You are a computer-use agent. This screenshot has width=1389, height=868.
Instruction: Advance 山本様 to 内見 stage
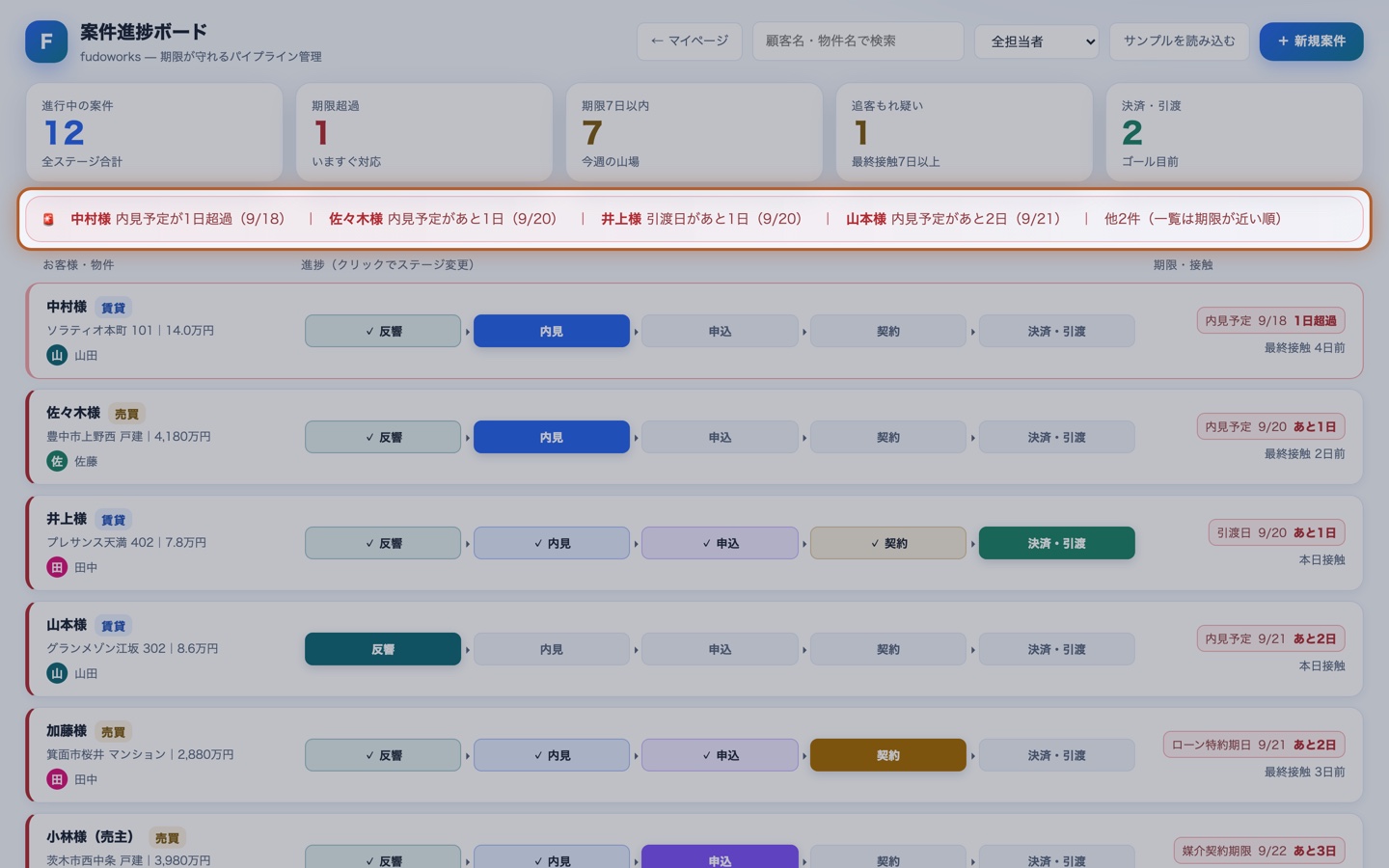pos(552,649)
